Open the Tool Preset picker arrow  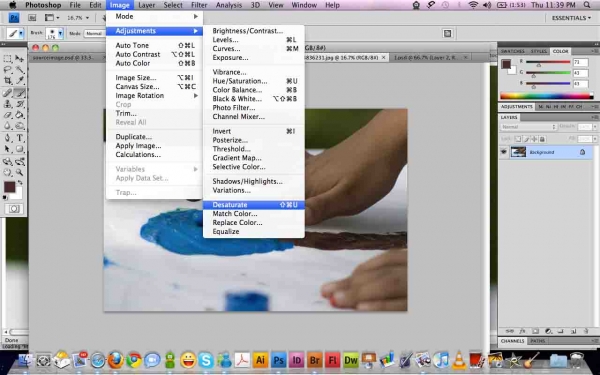[21, 34]
